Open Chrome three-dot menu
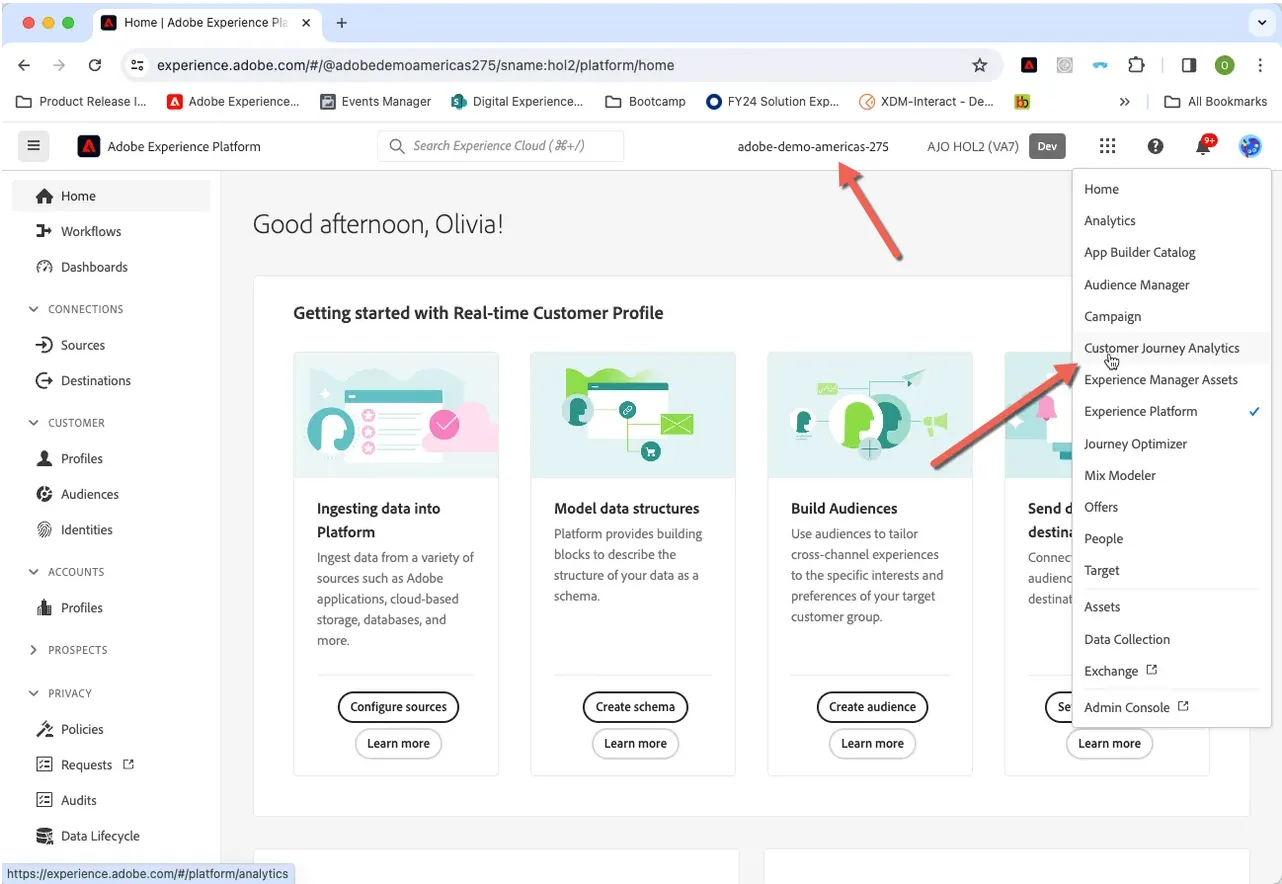Viewport: 1282px width, 884px height. pos(1259,65)
